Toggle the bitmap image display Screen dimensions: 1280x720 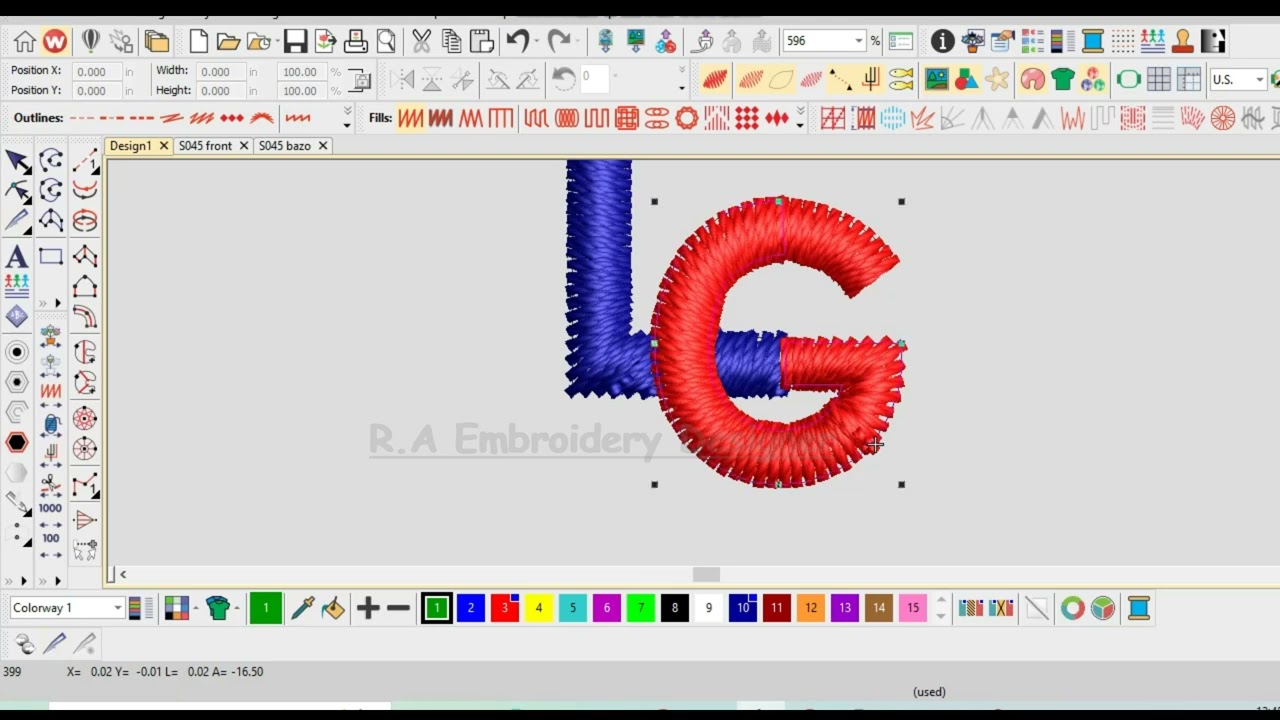(937, 79)
